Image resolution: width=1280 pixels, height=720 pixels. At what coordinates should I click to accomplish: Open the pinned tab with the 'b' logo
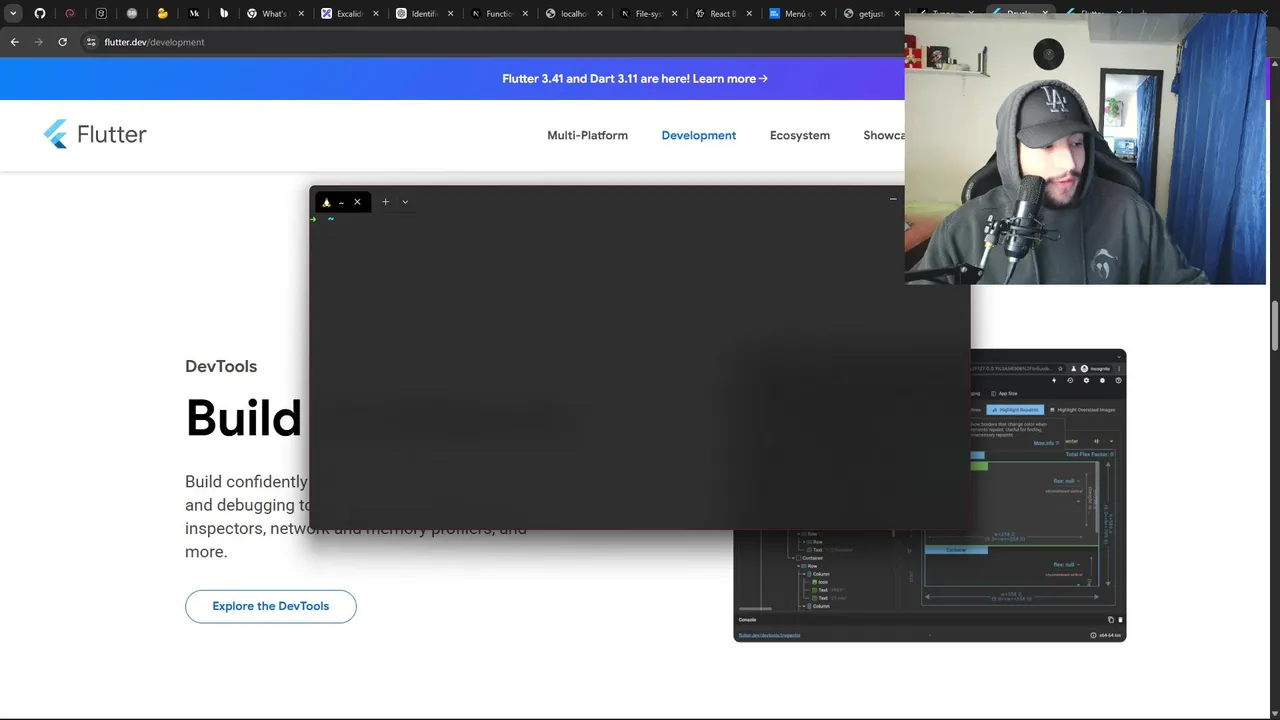[224, 14]
